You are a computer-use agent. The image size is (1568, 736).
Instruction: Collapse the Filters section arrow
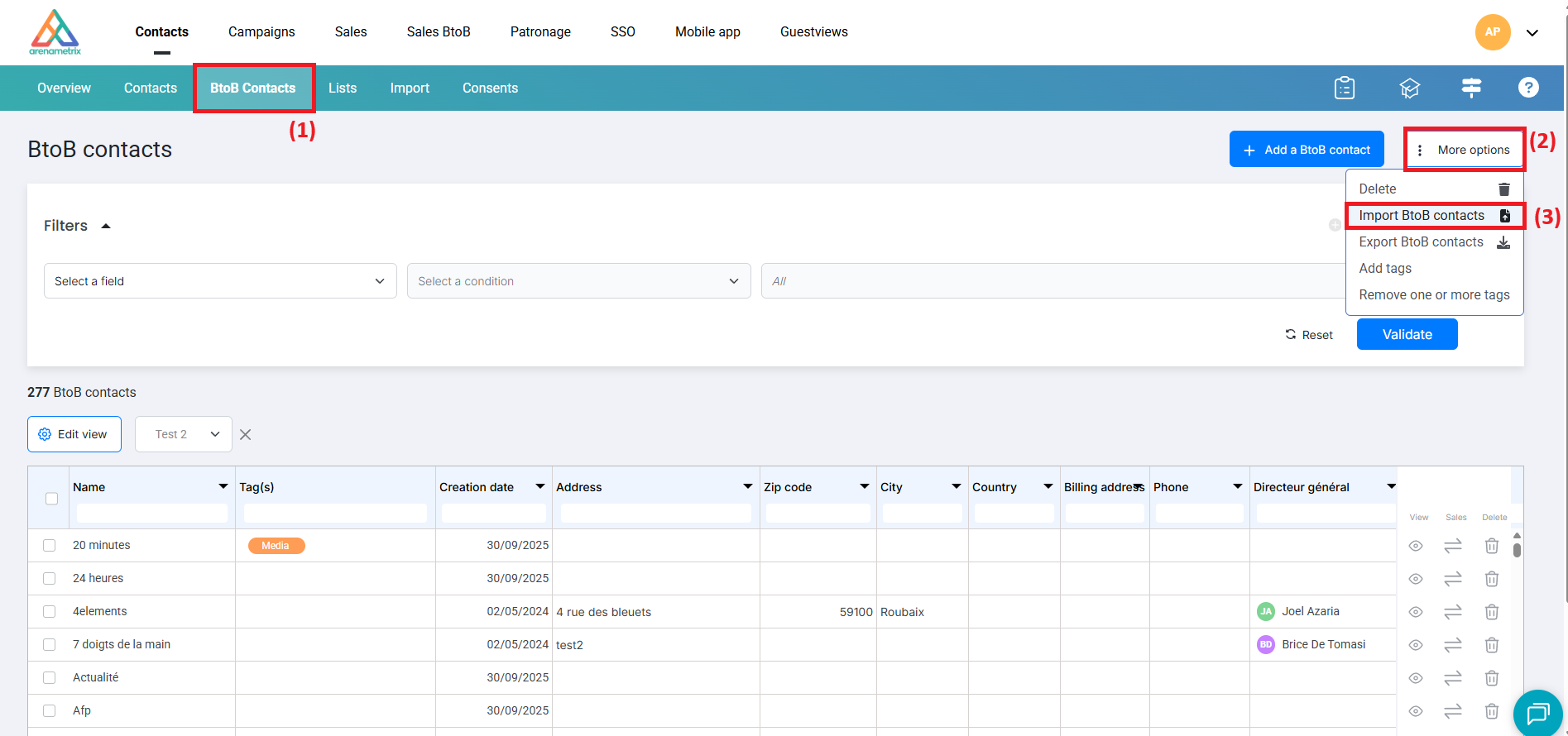point(106,226)
